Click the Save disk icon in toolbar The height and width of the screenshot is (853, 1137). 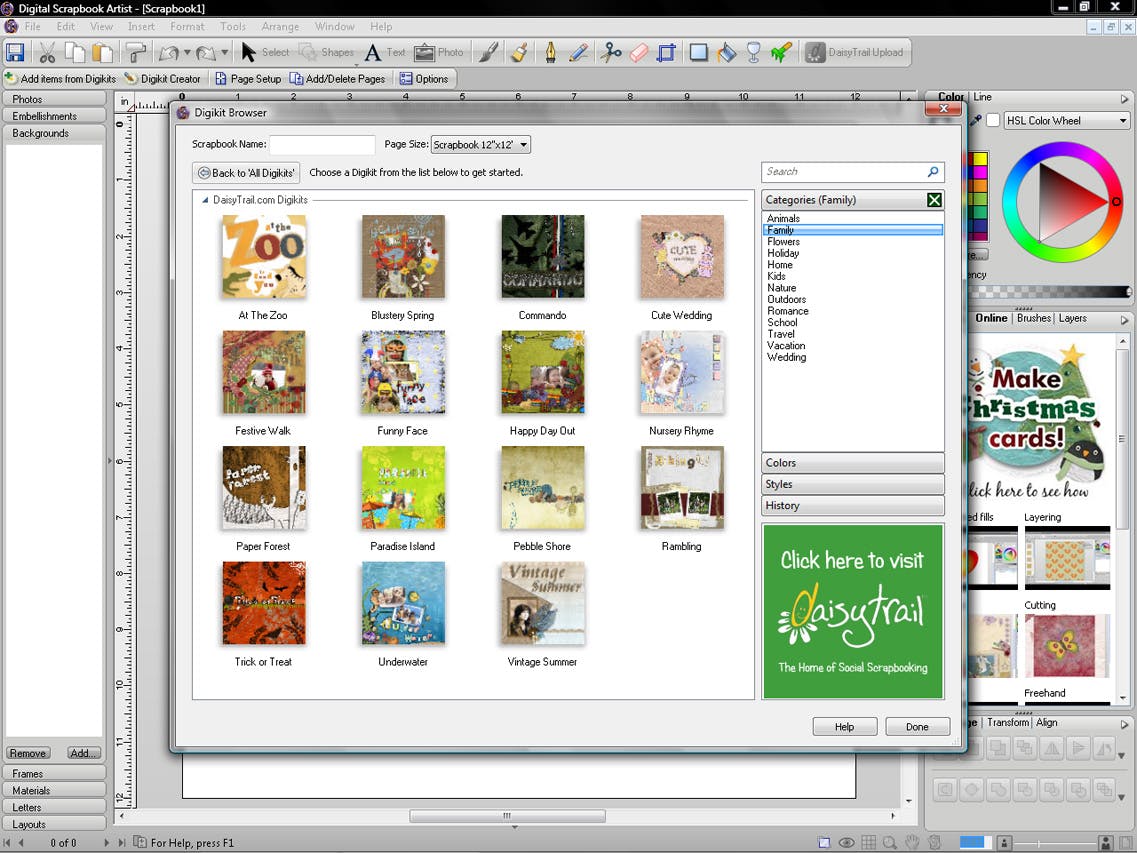point(15,52)
